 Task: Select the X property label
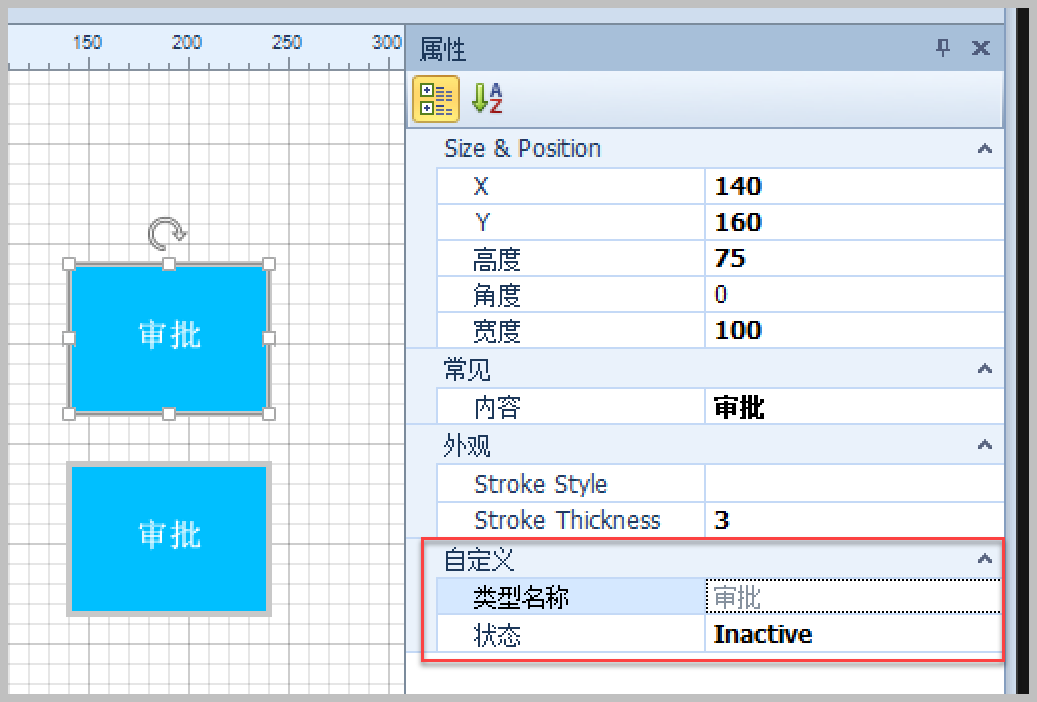481,187
